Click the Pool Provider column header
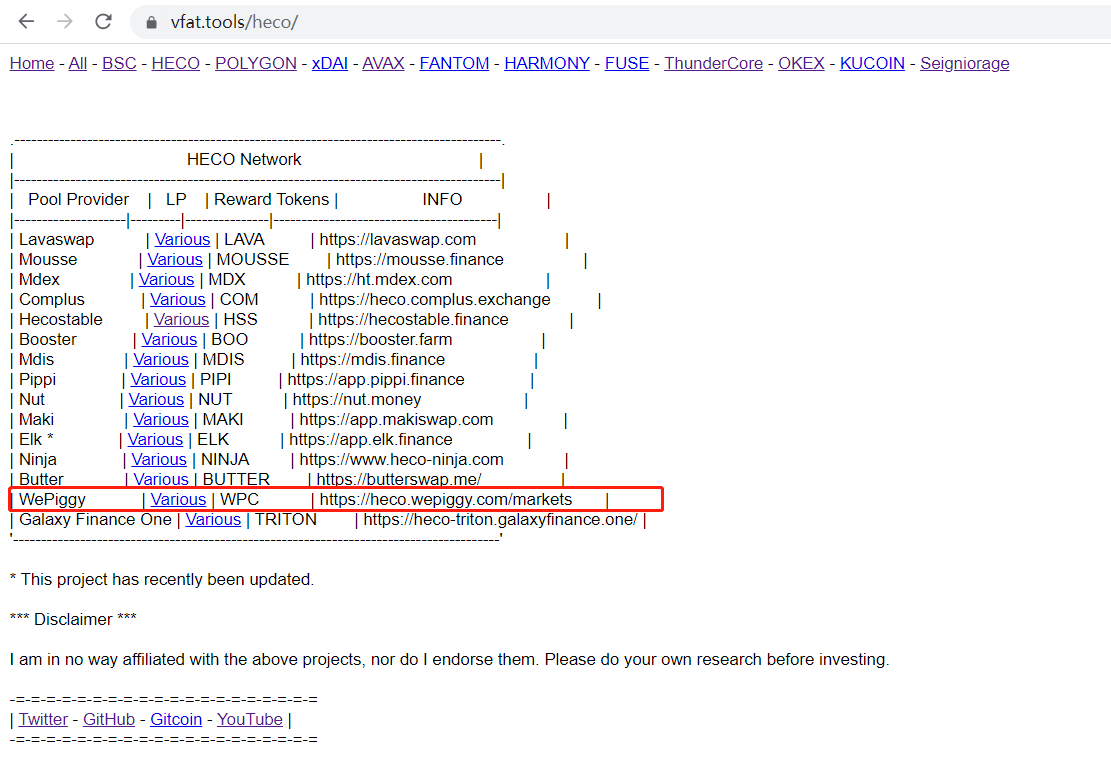1111x776 pixels. 79,199
